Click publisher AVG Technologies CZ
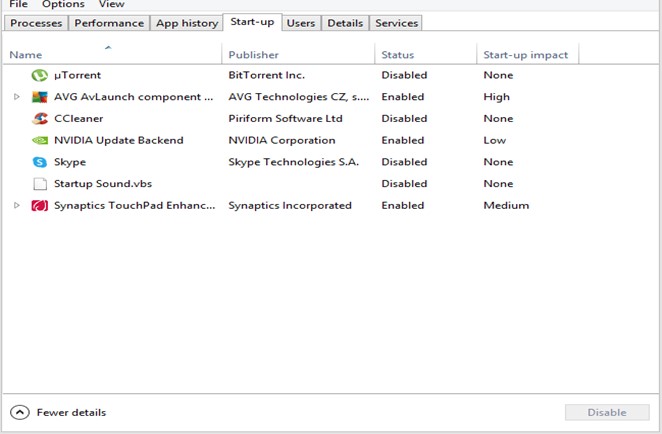The width and height of the screenshot is (662, 434). click(x=298, y=97)
